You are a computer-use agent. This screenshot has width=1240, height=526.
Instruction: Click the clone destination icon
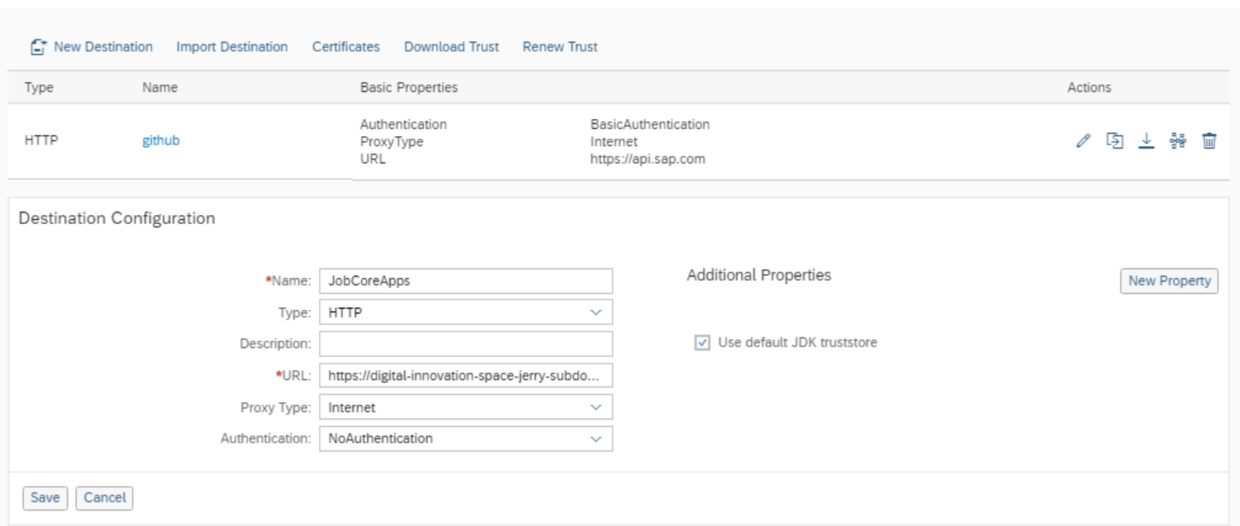[x=1114, y=141]
